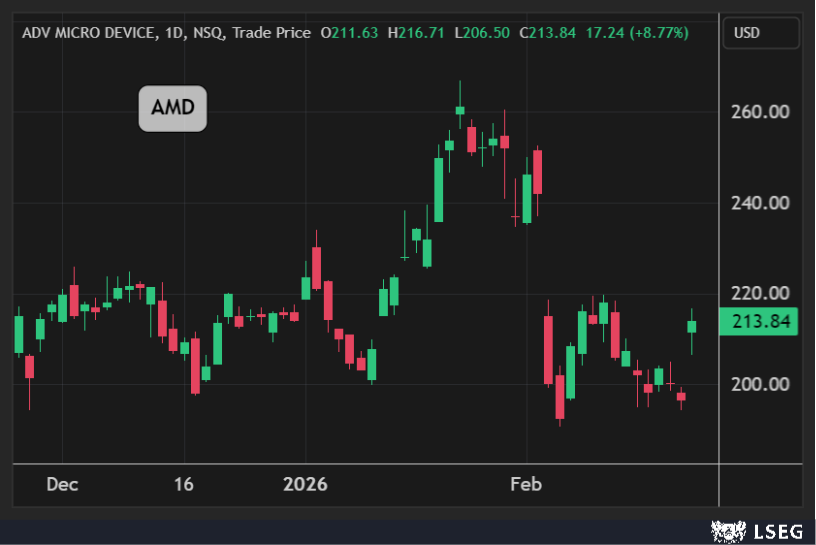Viewport: 816px width, 545px height.
Task: Click the last green candlestick on the right
Action: coord(691,327)
